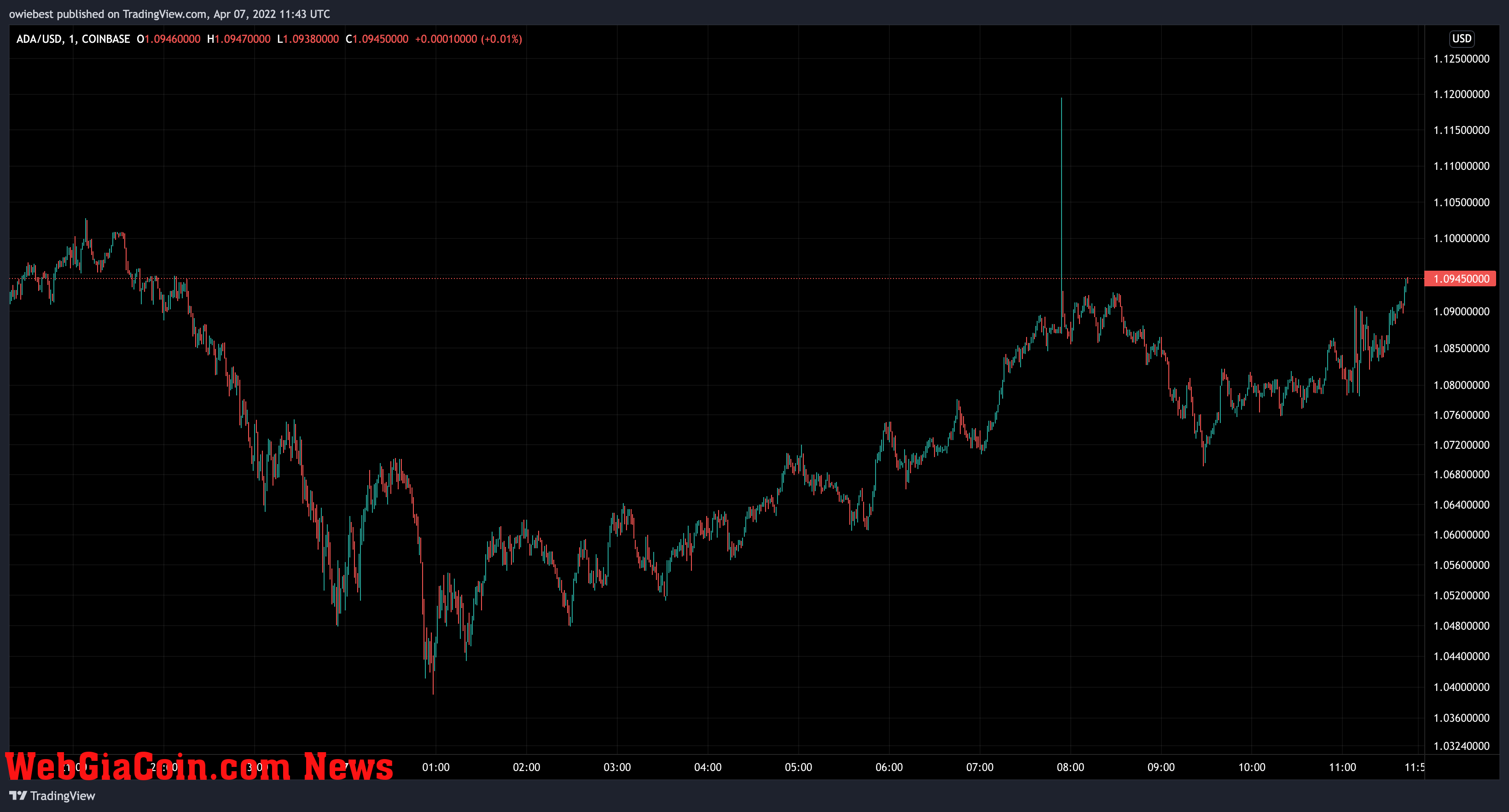Click the 05:00 time axis label
This screenshot has width=1509, height=812.
pyautogui.click(x=798, y=767)
